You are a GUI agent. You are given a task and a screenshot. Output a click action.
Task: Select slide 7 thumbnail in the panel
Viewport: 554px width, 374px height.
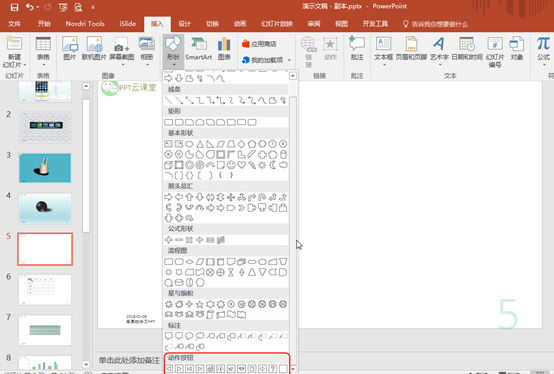pyautogui.click(x=45, y=330)
